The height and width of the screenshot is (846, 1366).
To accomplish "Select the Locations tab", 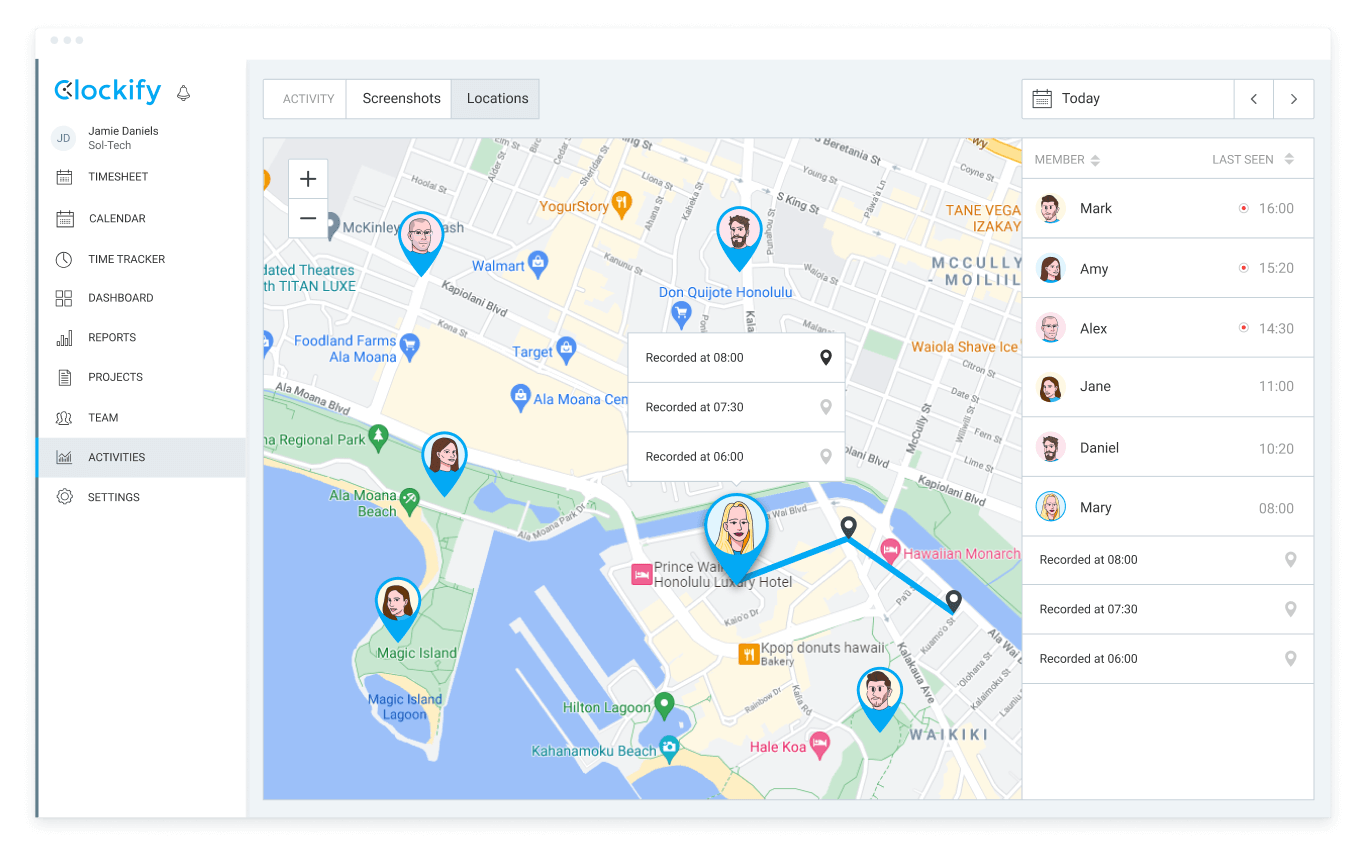I will click(x=497, y=99).
